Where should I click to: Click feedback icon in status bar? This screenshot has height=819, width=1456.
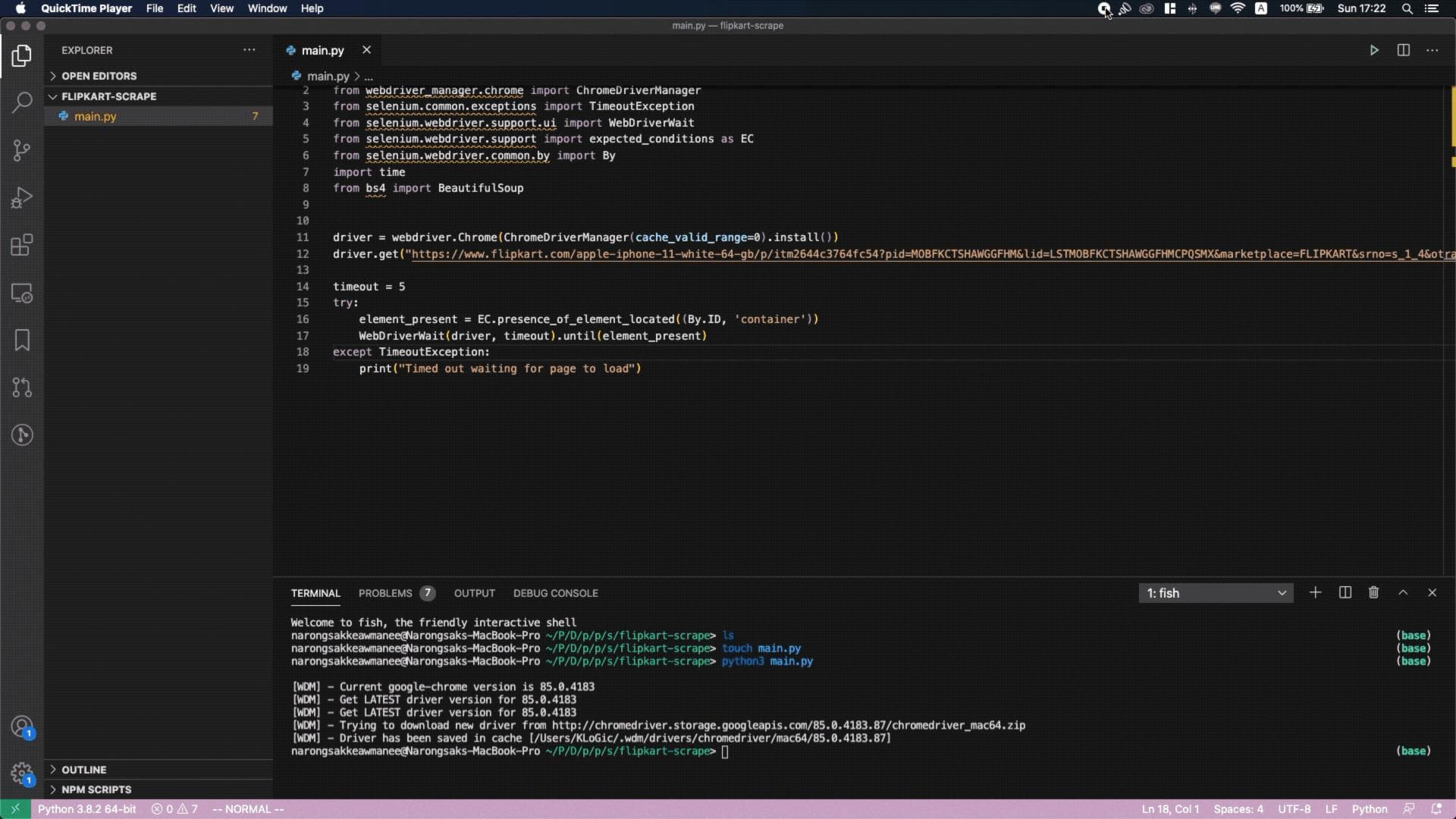1408,809
